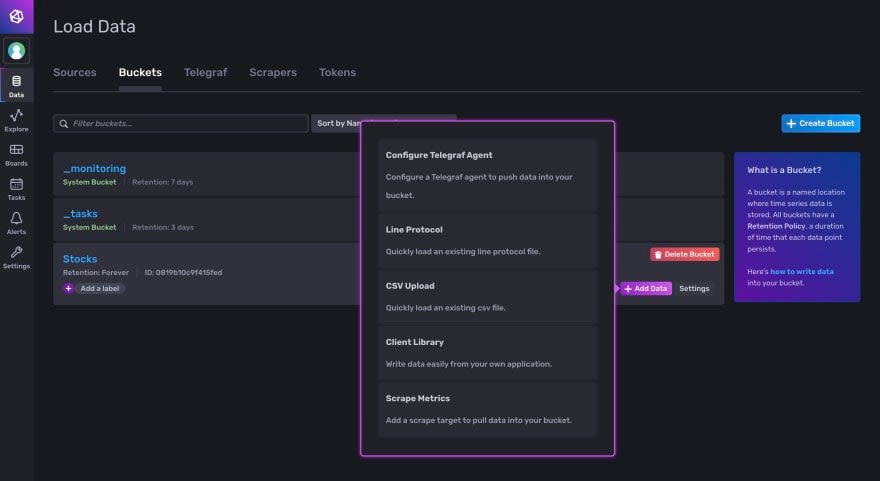Click Retention: Forever text

coord(96,273)
